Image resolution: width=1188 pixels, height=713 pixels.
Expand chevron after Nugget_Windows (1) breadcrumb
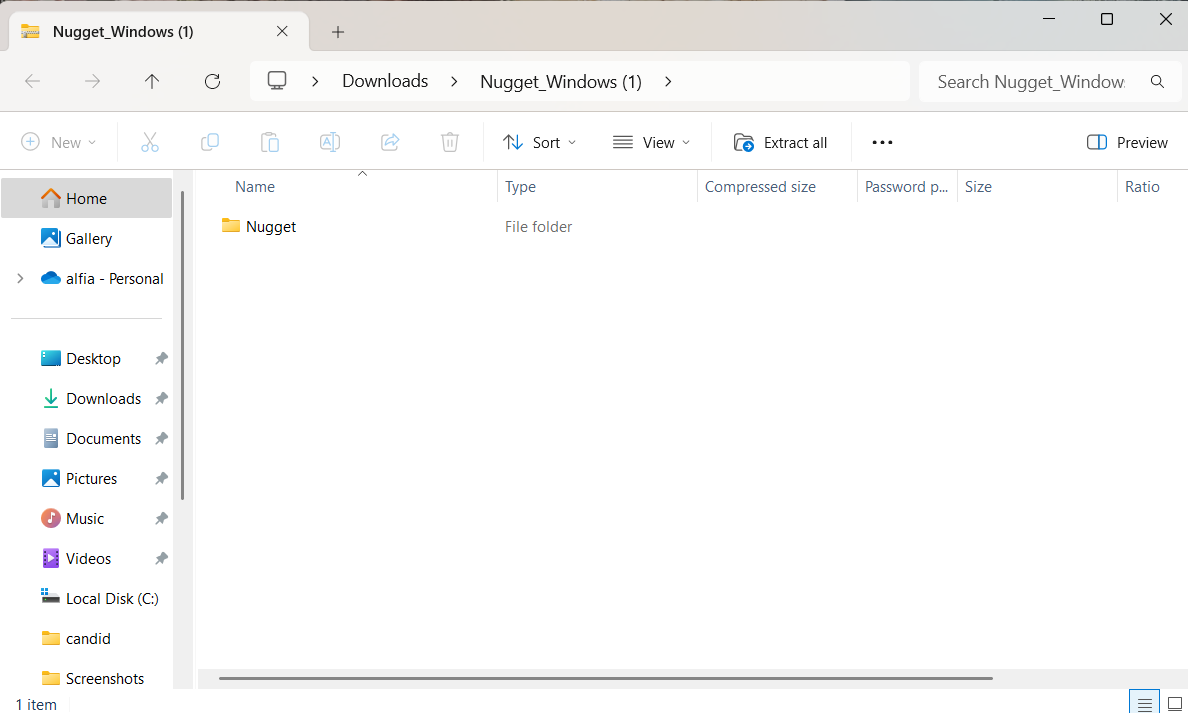[x=667, y=81]
